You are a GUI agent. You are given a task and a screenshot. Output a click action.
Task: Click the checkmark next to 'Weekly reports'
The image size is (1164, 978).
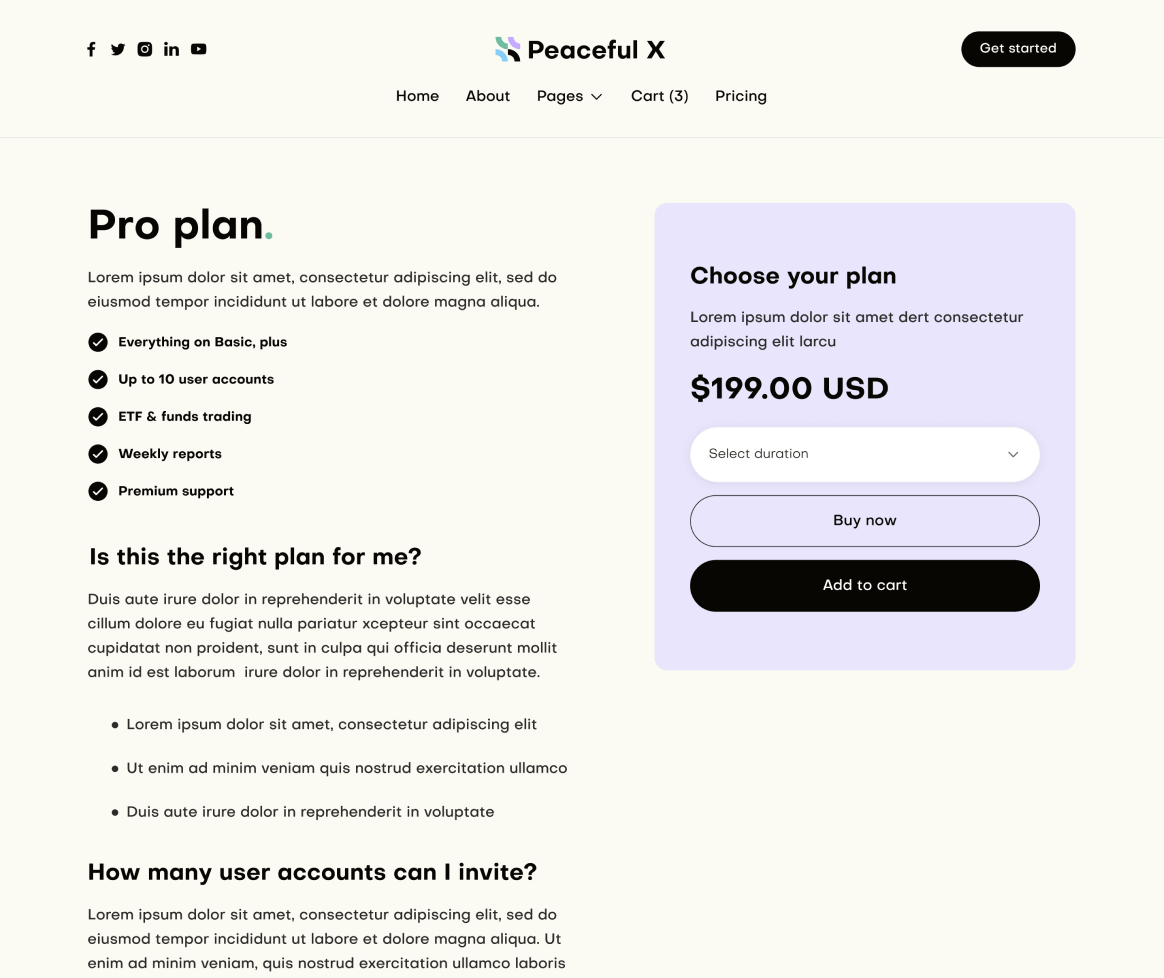coord(98,454)
